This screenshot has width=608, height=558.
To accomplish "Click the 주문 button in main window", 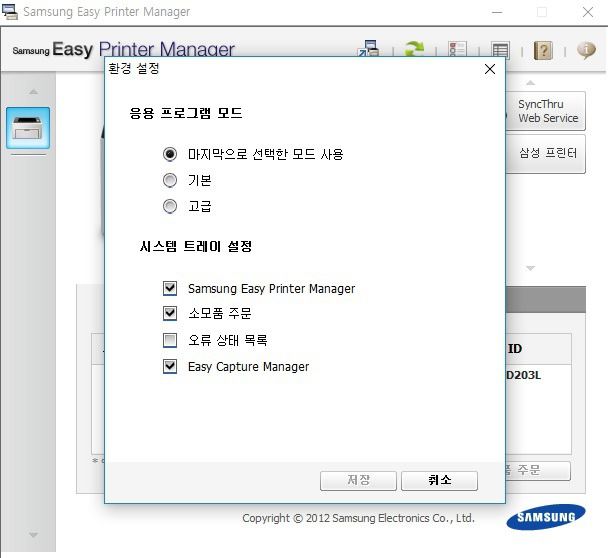I will click(538, 470).
